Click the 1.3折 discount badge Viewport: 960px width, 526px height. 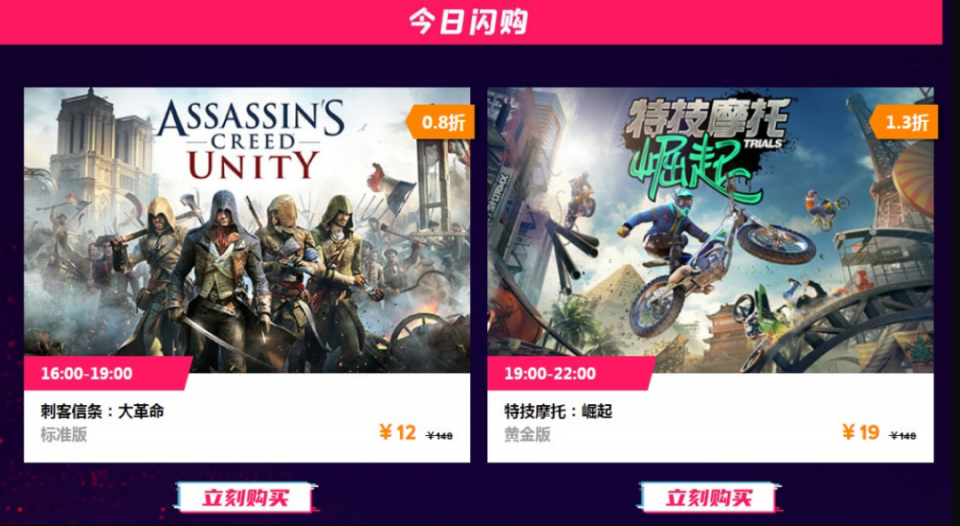(x=904, y=122)
